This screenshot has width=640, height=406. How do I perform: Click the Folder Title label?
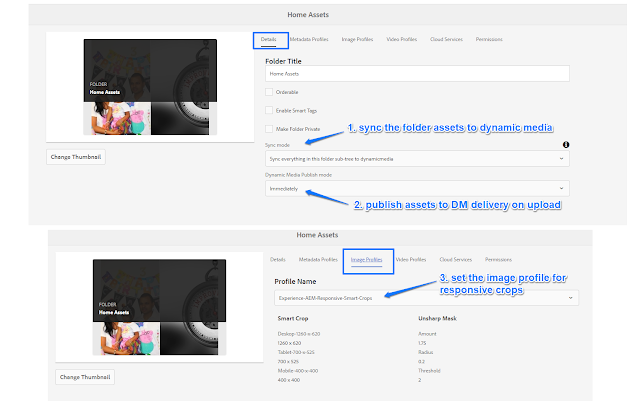(x=283, y=61)
